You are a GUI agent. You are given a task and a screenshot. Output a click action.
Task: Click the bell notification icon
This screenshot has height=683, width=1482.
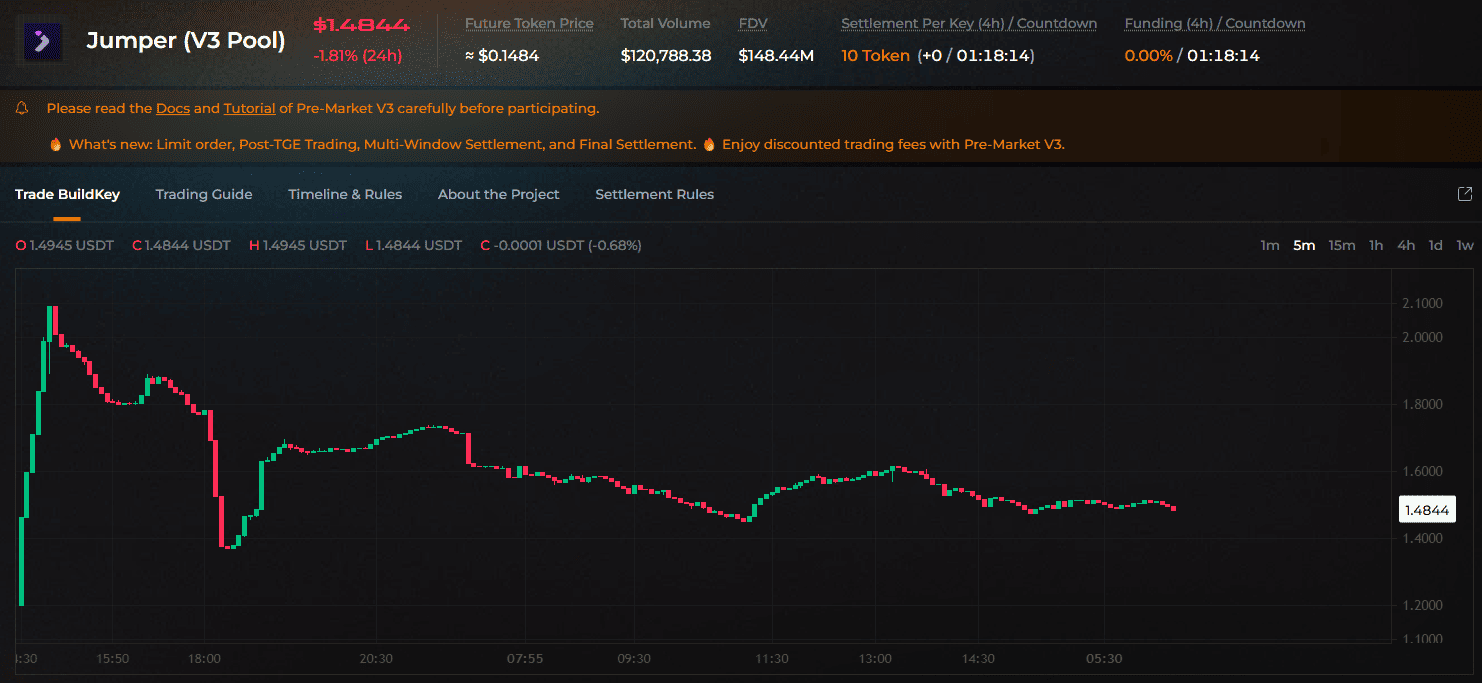pyautogui.click(x=22, y=108)
